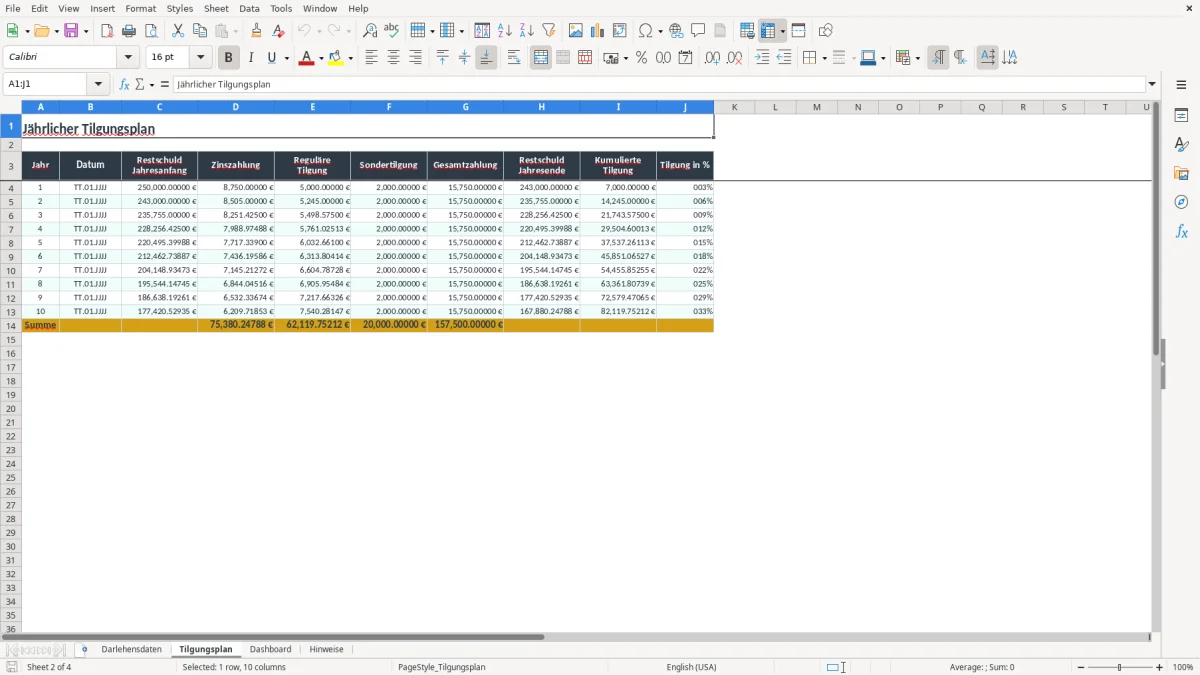Open the Sort dialog icon
Screen dimensions: 1200x675
[482, 31]
